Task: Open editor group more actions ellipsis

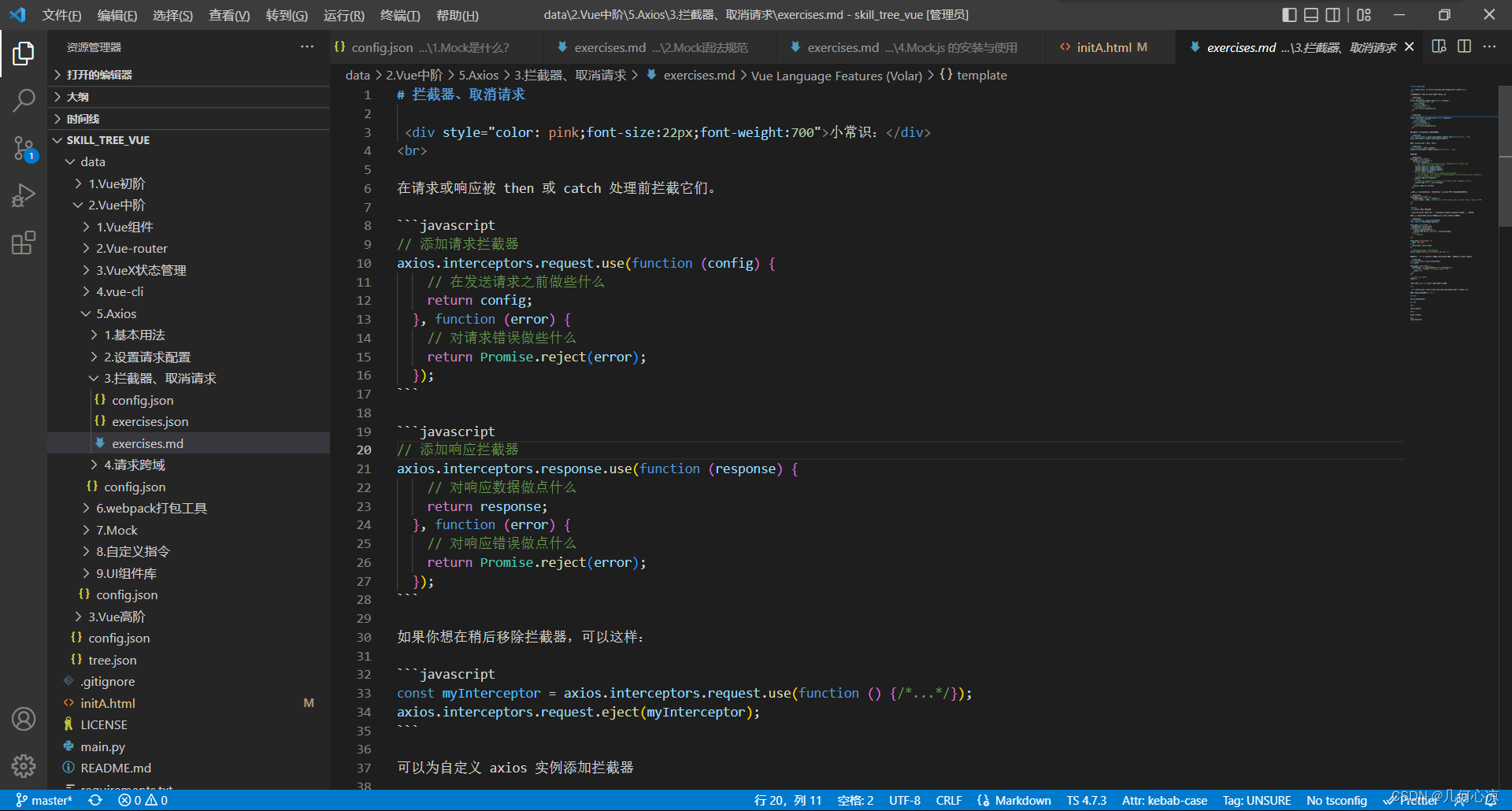Action: point(1489,47)
